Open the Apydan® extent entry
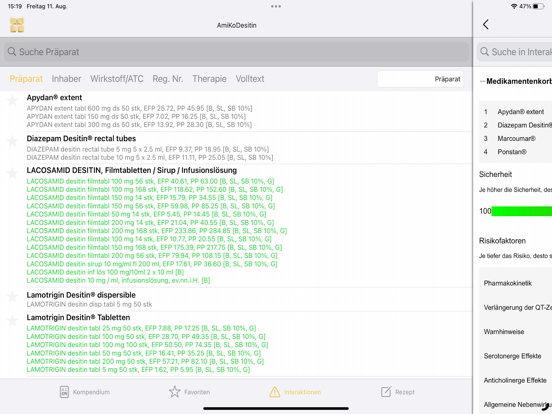 click(54, 98)
